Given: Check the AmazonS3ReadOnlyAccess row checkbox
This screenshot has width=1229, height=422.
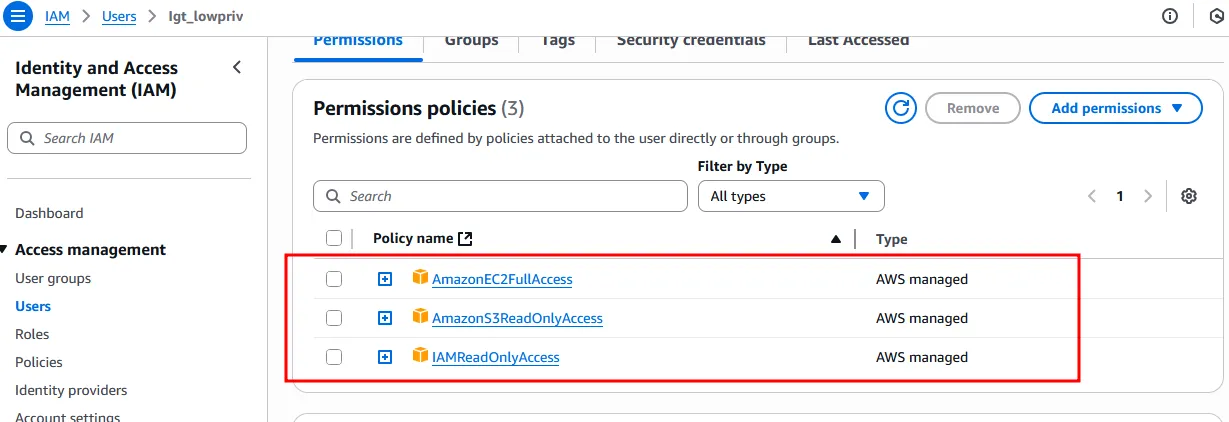Looking at the screenshot, I should pos(334,318).
